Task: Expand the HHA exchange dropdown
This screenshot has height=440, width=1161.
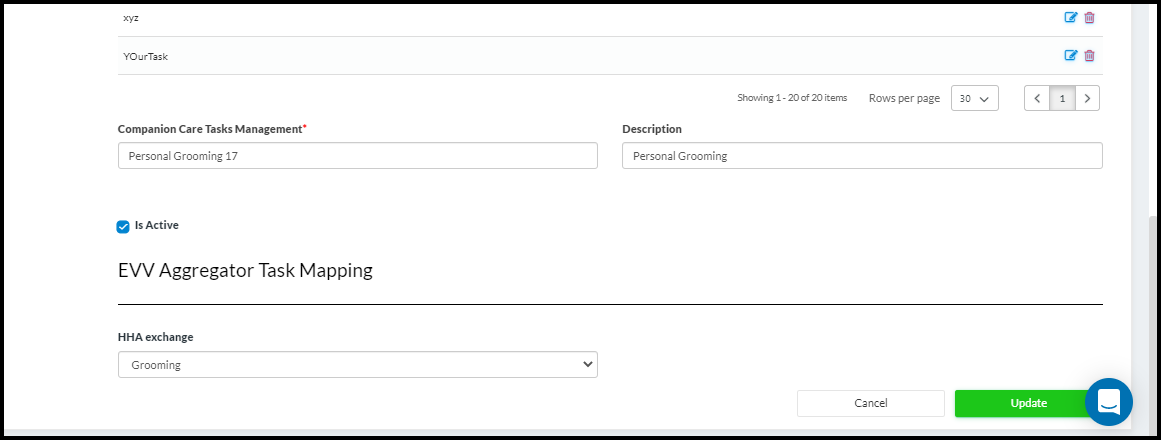Action: 357,365
